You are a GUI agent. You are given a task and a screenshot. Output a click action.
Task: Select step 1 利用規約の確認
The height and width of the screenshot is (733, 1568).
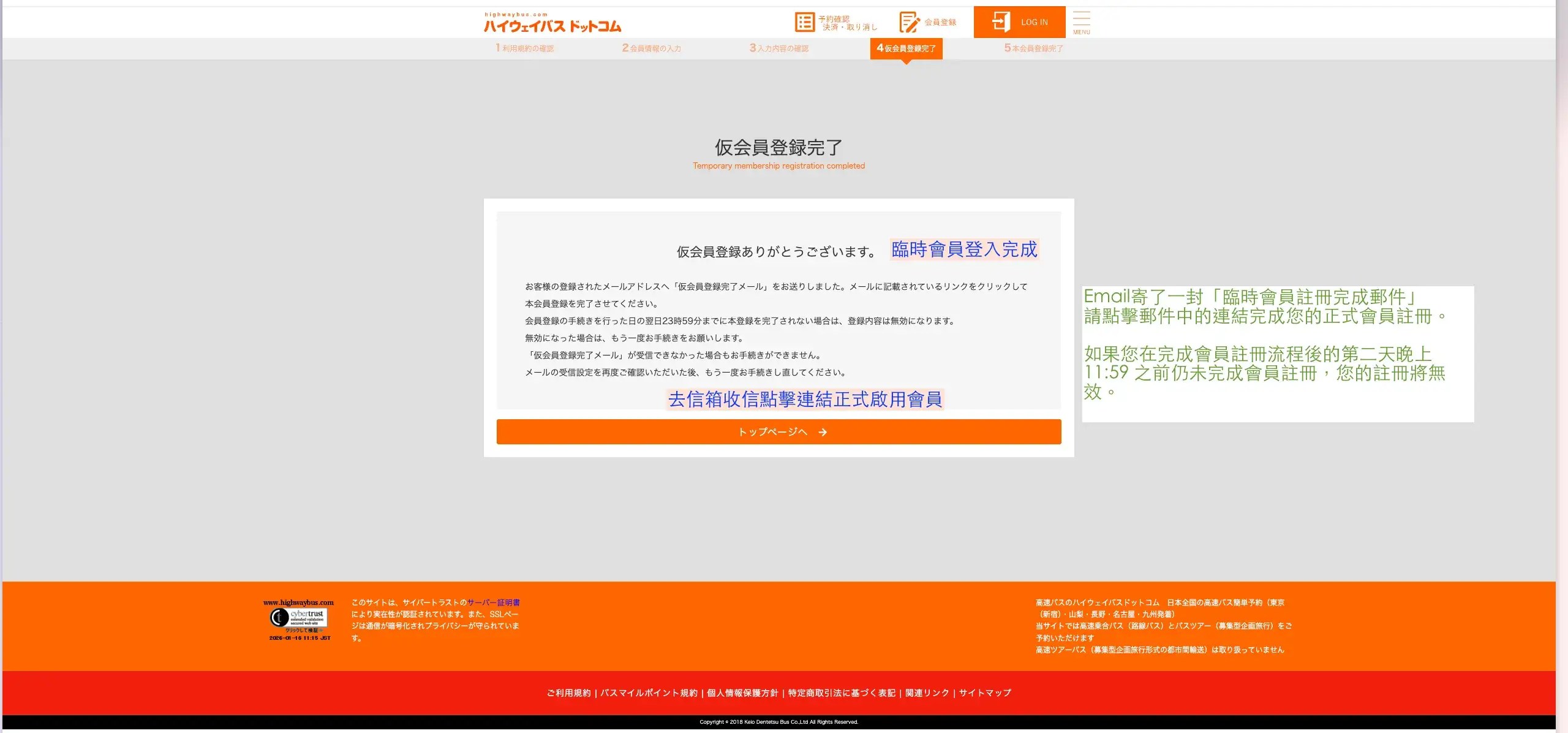point(524,48)
